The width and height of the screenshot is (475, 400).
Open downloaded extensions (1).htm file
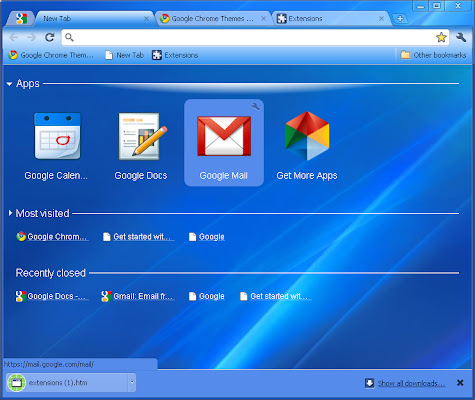tap(67, 383)
